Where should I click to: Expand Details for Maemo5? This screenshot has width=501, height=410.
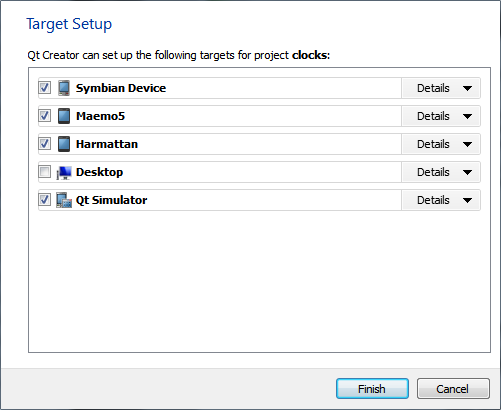pyautogui.click(x=441, y=116)
